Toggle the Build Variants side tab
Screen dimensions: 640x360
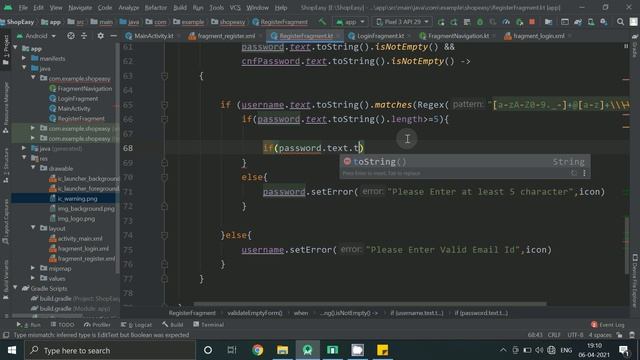coord(5,280)
